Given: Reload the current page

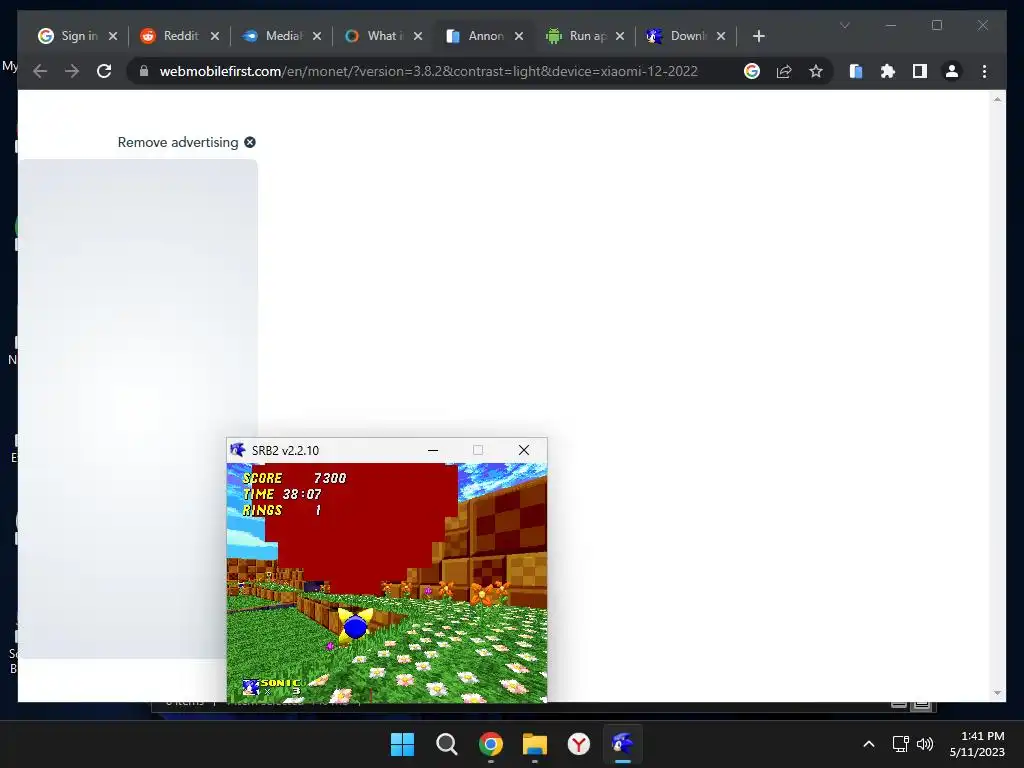Looking at the screenshot, I should coord(104,71).
